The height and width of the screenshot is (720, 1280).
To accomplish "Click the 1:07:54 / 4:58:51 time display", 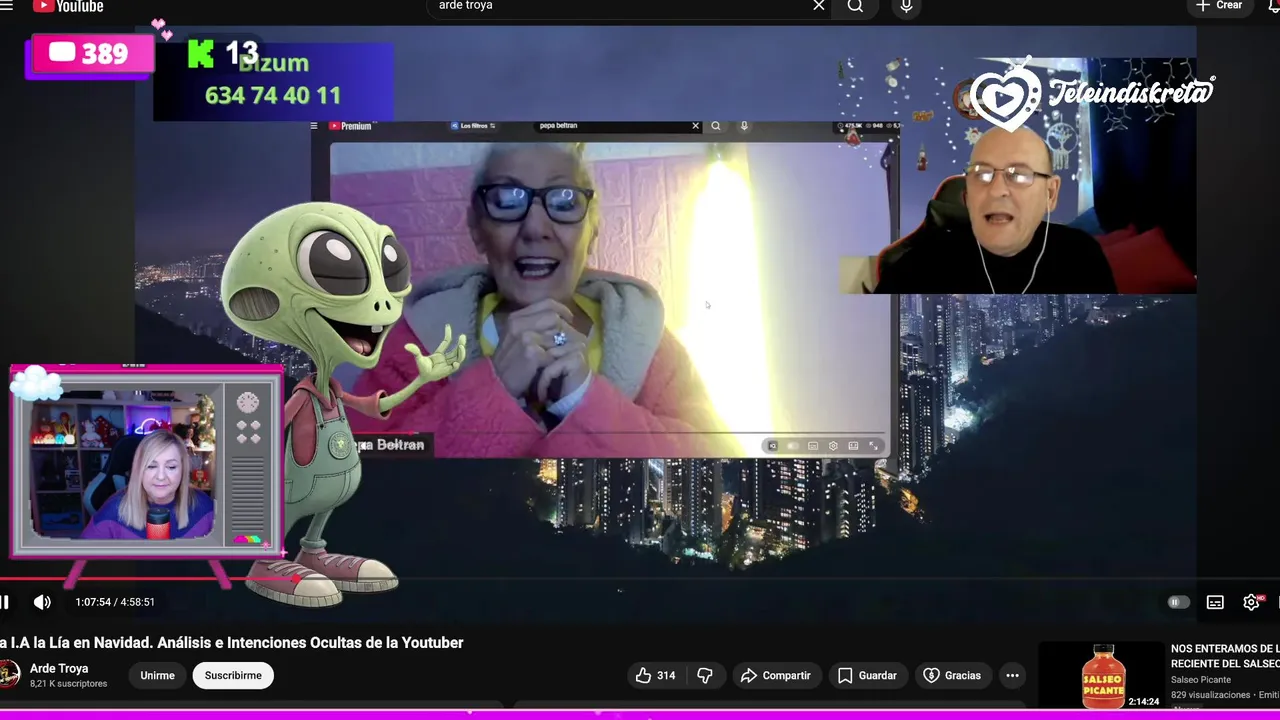I will coord(115,602).
